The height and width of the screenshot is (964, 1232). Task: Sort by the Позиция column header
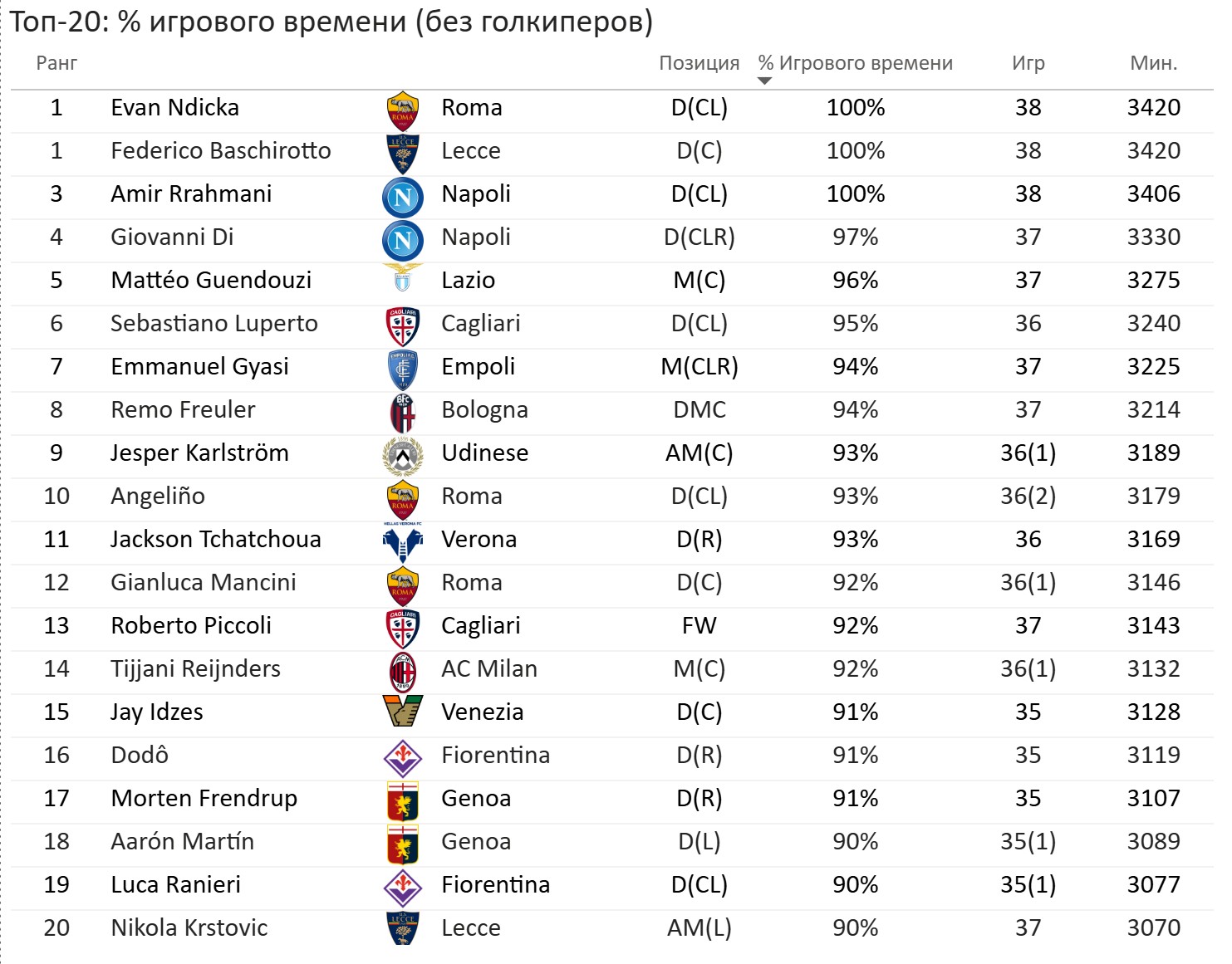pos(699,63)
